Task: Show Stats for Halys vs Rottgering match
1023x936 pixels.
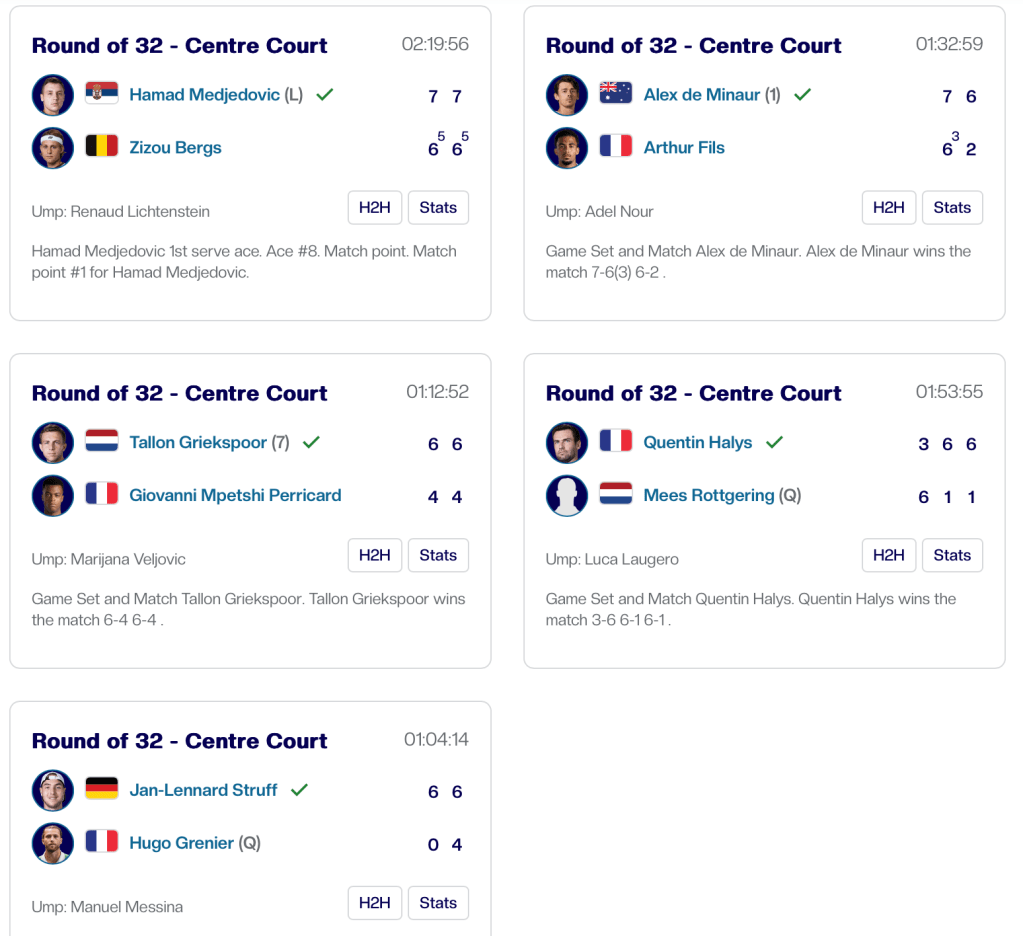Action: tap(952, 555)
